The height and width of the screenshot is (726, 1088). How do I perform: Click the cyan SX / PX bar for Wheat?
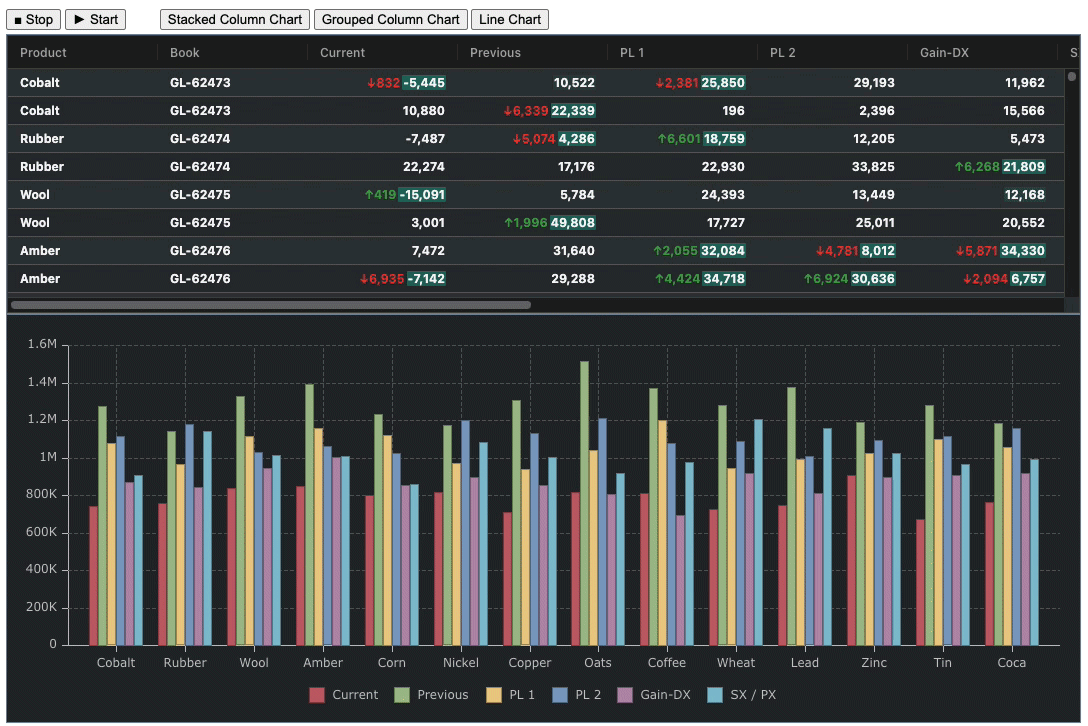click(758, 532)
